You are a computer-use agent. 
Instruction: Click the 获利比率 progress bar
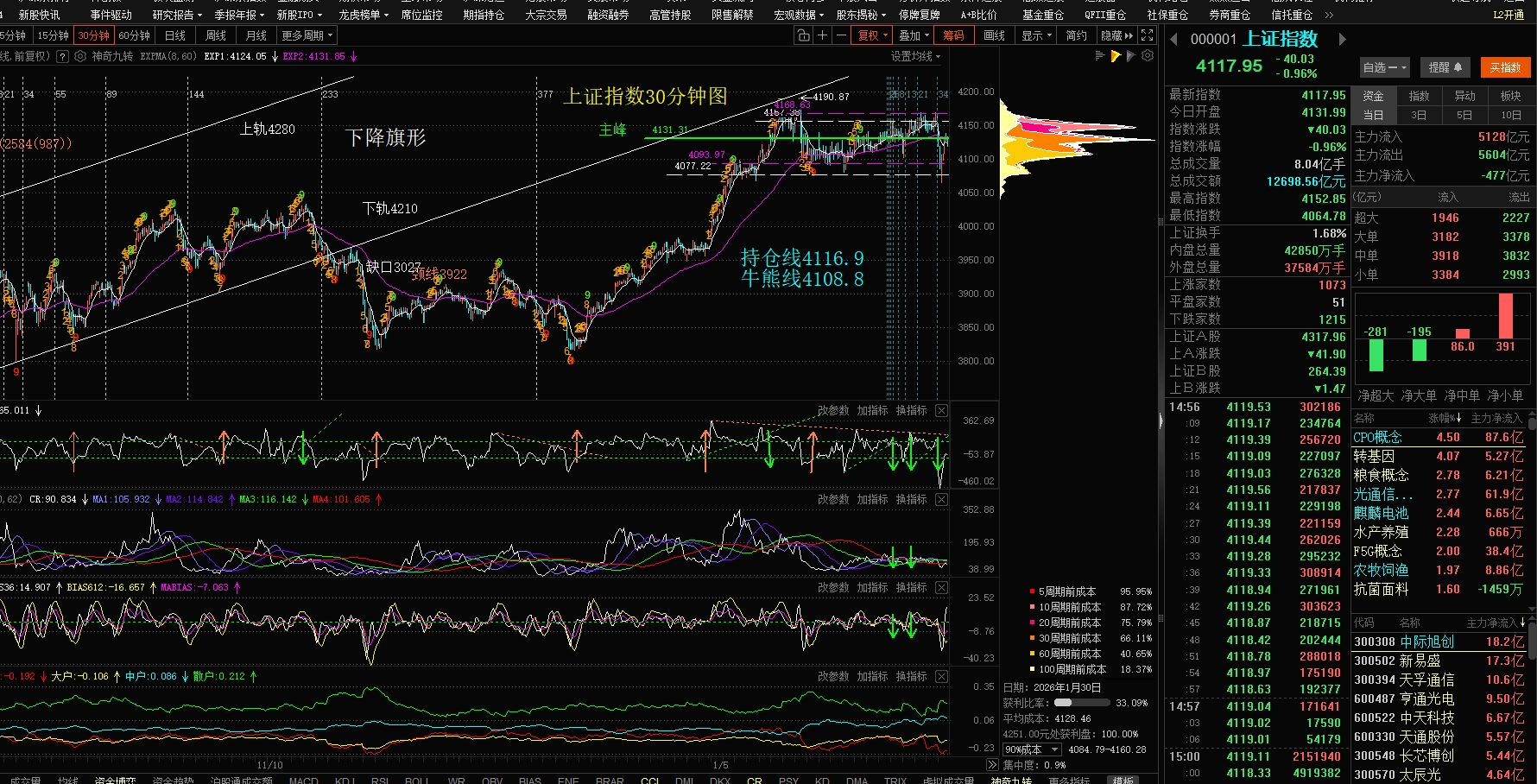pos(1081,703)
